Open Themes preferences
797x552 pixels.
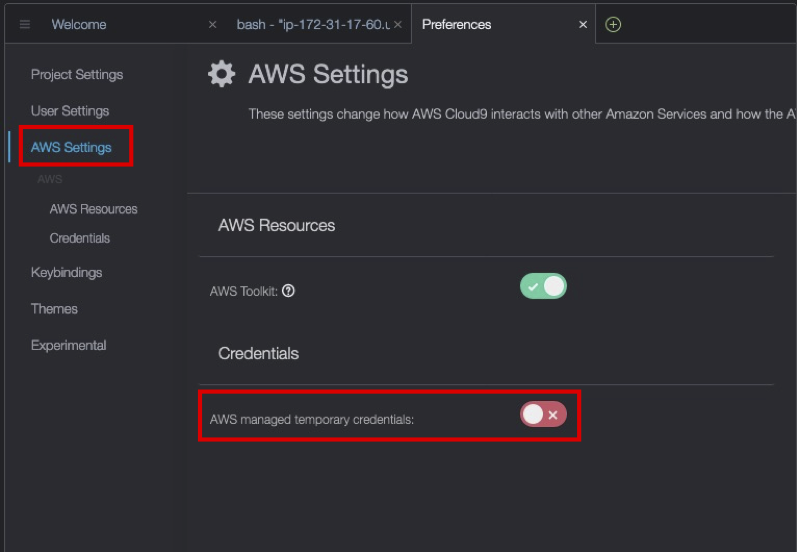[54, 309]
